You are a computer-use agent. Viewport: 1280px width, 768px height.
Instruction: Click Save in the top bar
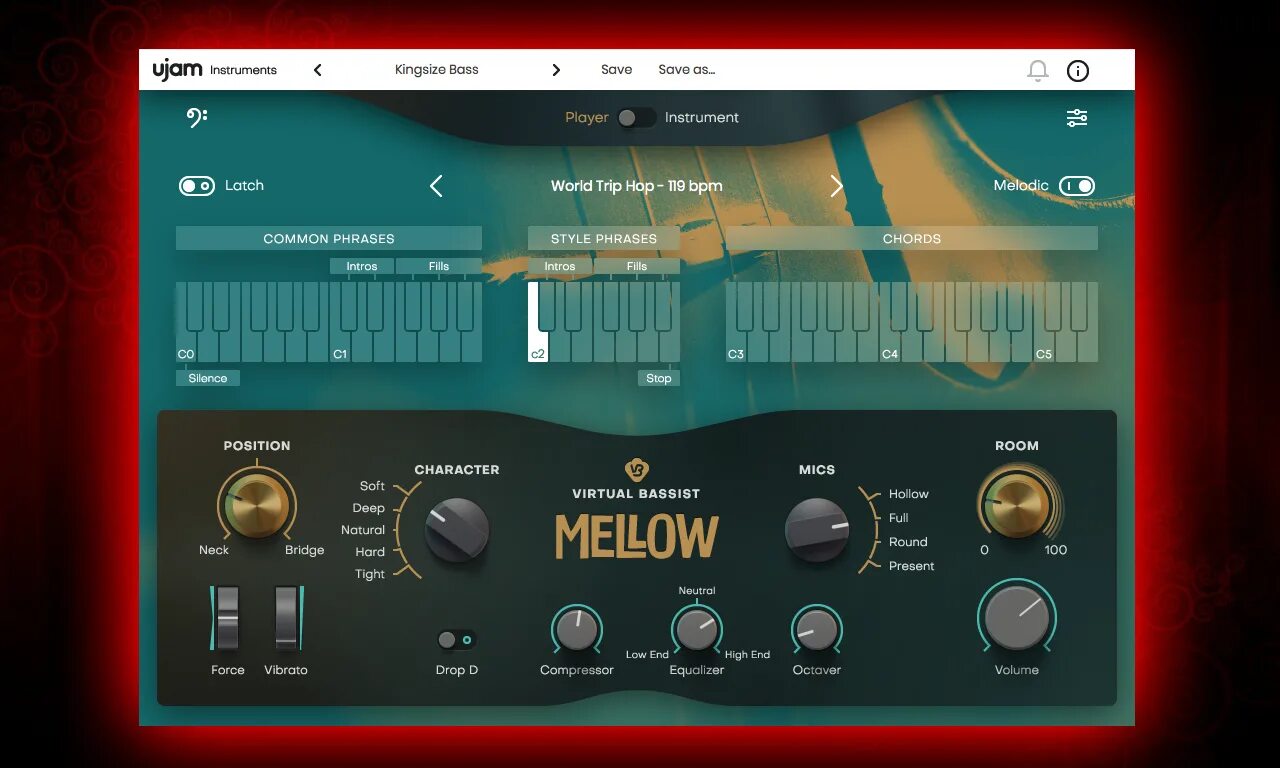pos(616,70)
